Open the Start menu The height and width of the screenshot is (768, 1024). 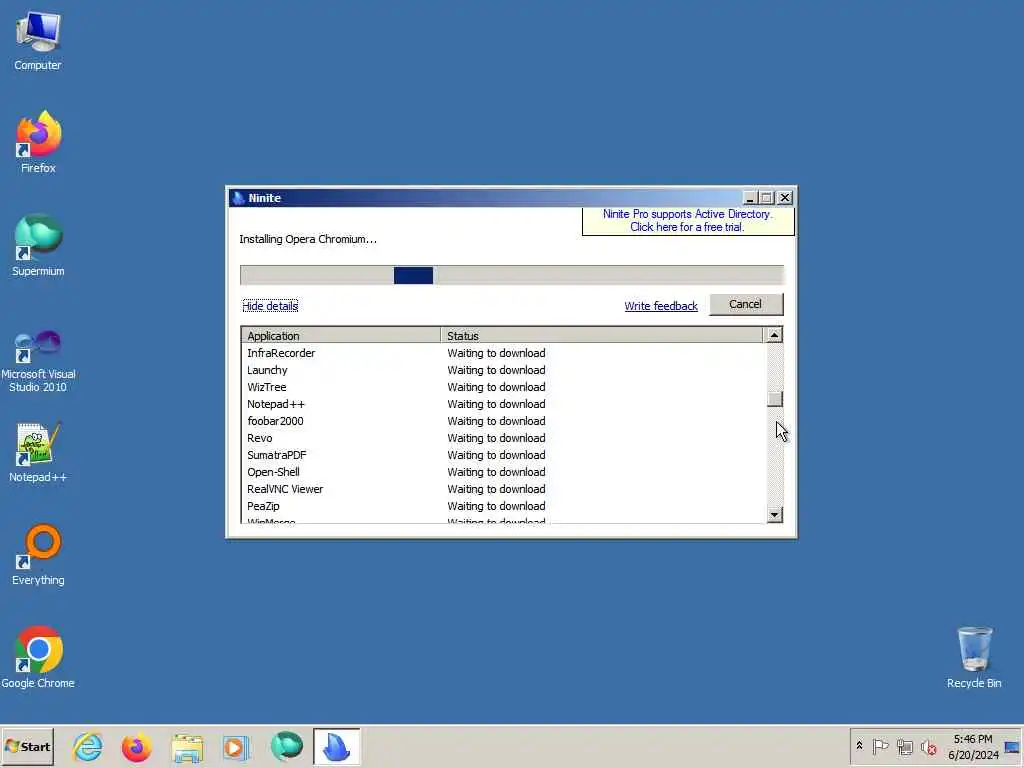tap(27, 747)
